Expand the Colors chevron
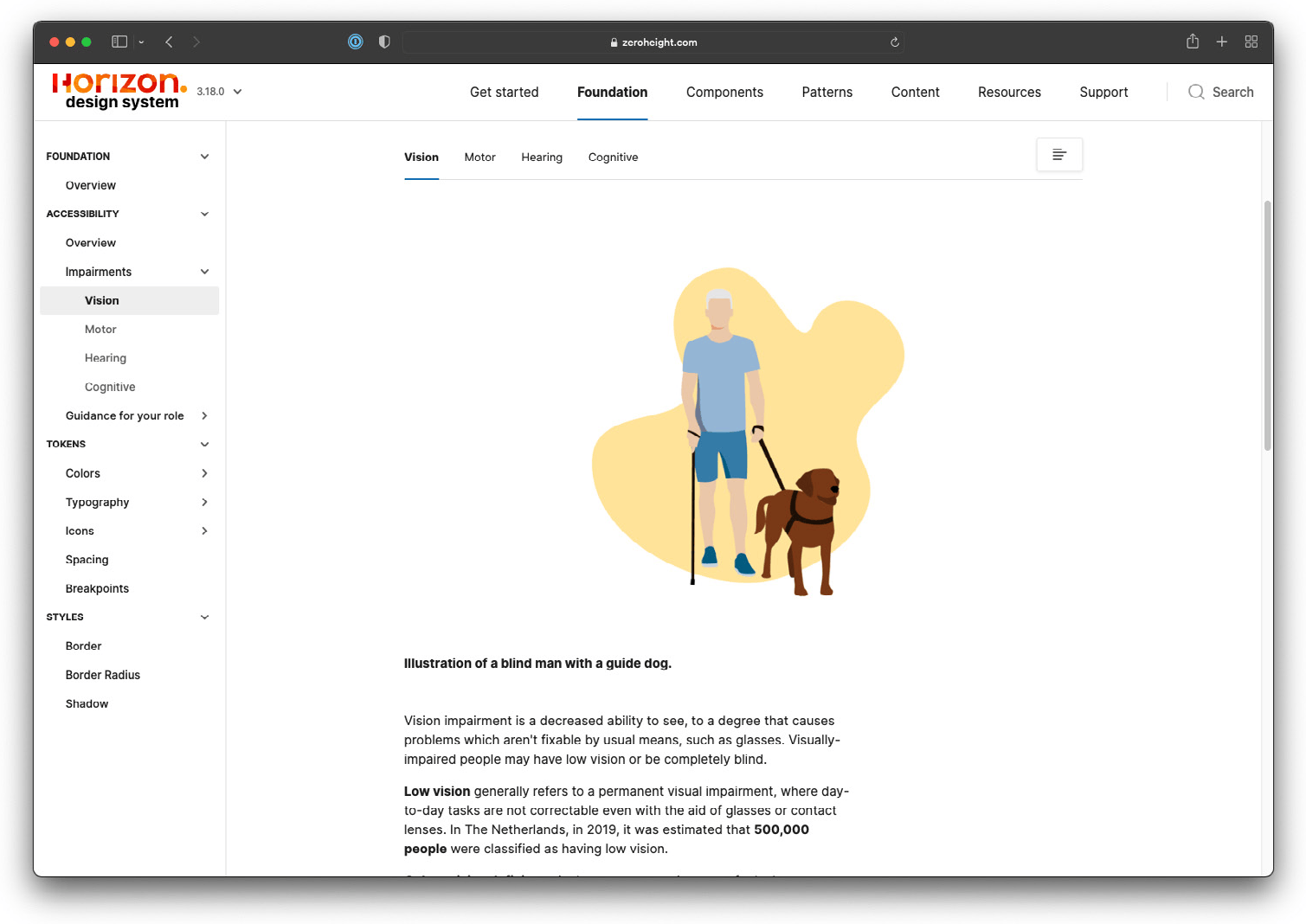This screenshot has height=924, width=1306. tap(205, 473)
